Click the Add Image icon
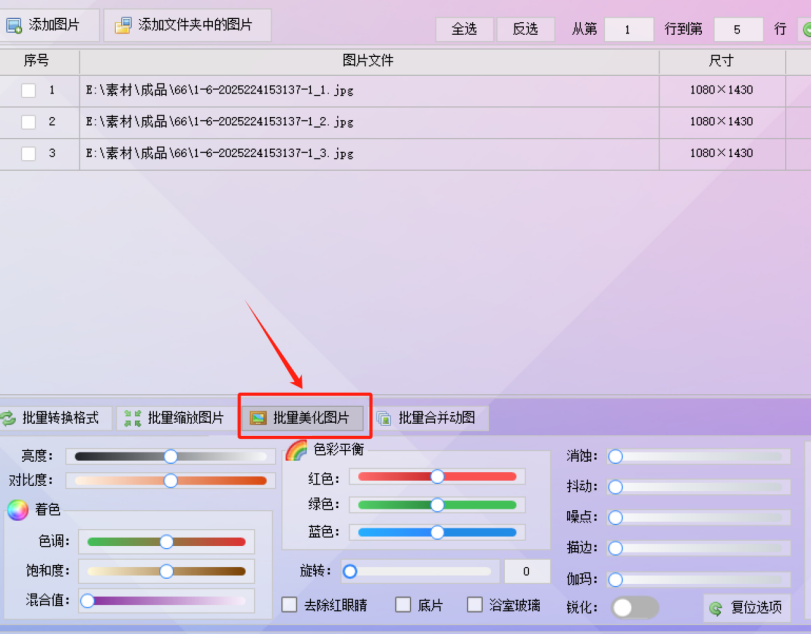The image size is (811, 634). 14,25
